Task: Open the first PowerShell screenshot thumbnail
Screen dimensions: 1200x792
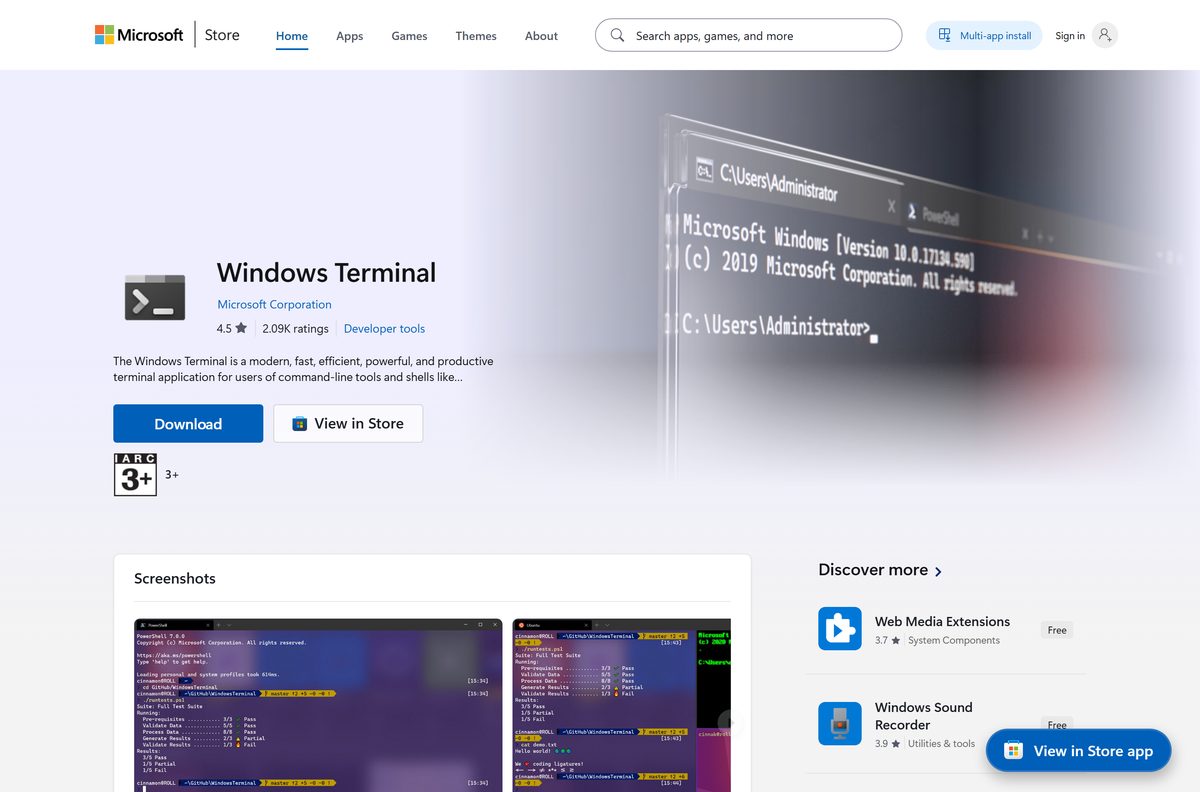Action: click(318, 705)
